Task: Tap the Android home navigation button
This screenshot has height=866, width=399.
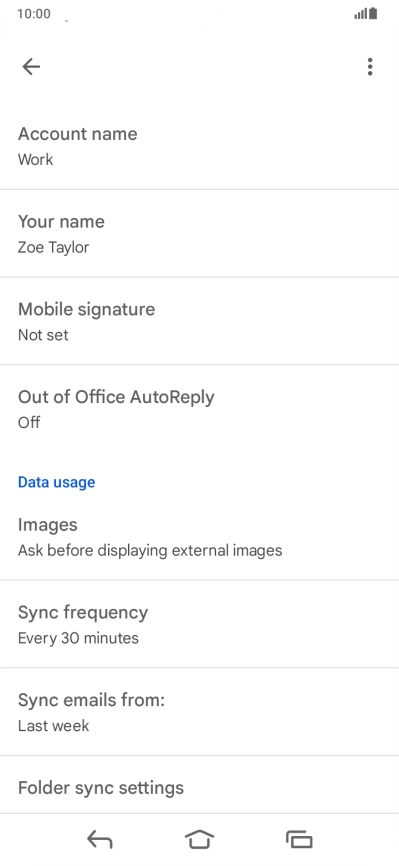Action: tap(199, 839)
